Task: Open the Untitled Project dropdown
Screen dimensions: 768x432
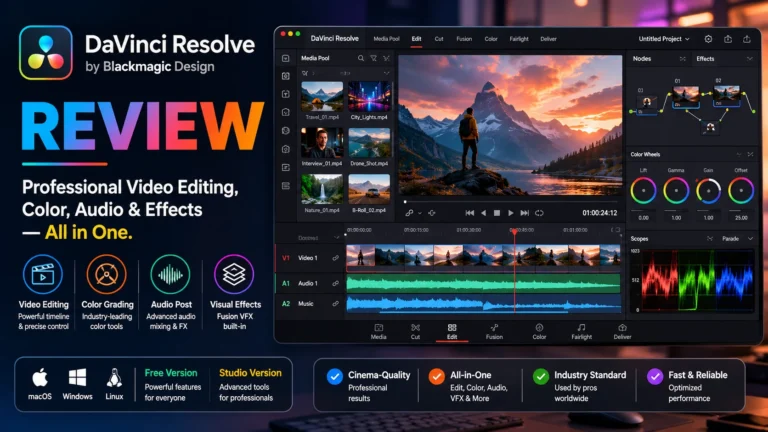Action: click(x=664, y=39)
